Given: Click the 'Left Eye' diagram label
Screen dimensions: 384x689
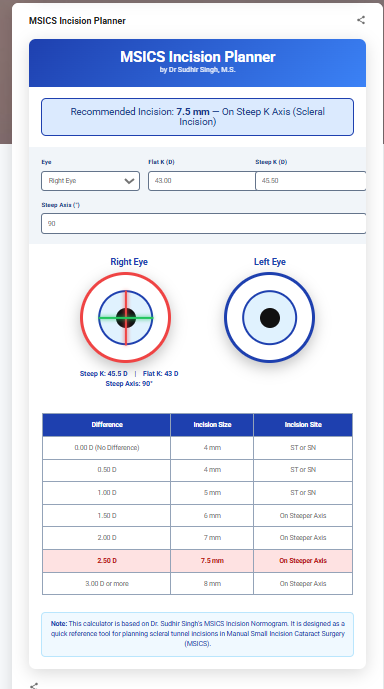Looking at the screenshot, I should (270, 262).
